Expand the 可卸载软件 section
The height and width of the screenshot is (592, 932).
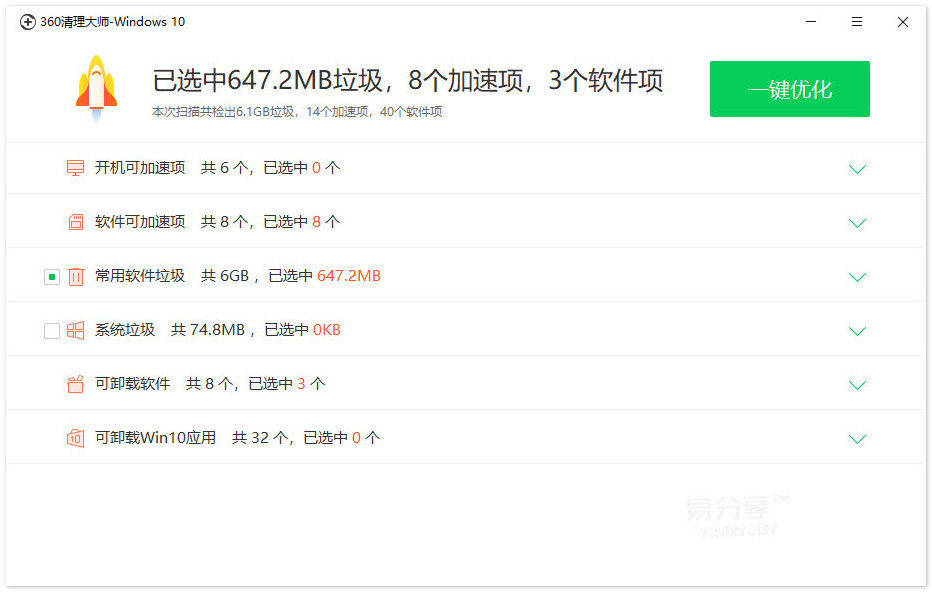tap(858, 385)
